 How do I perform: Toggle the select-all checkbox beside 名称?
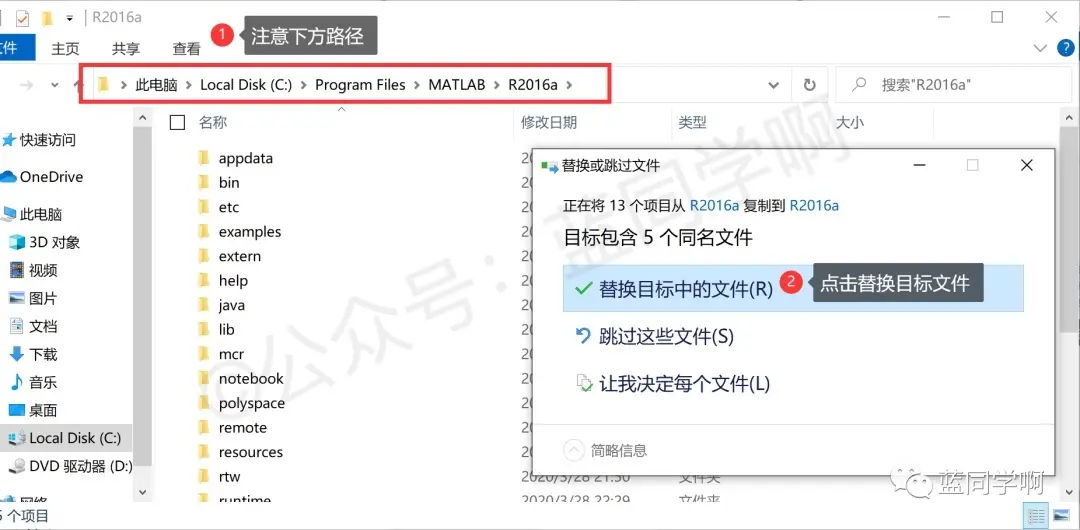click(178, 123)
